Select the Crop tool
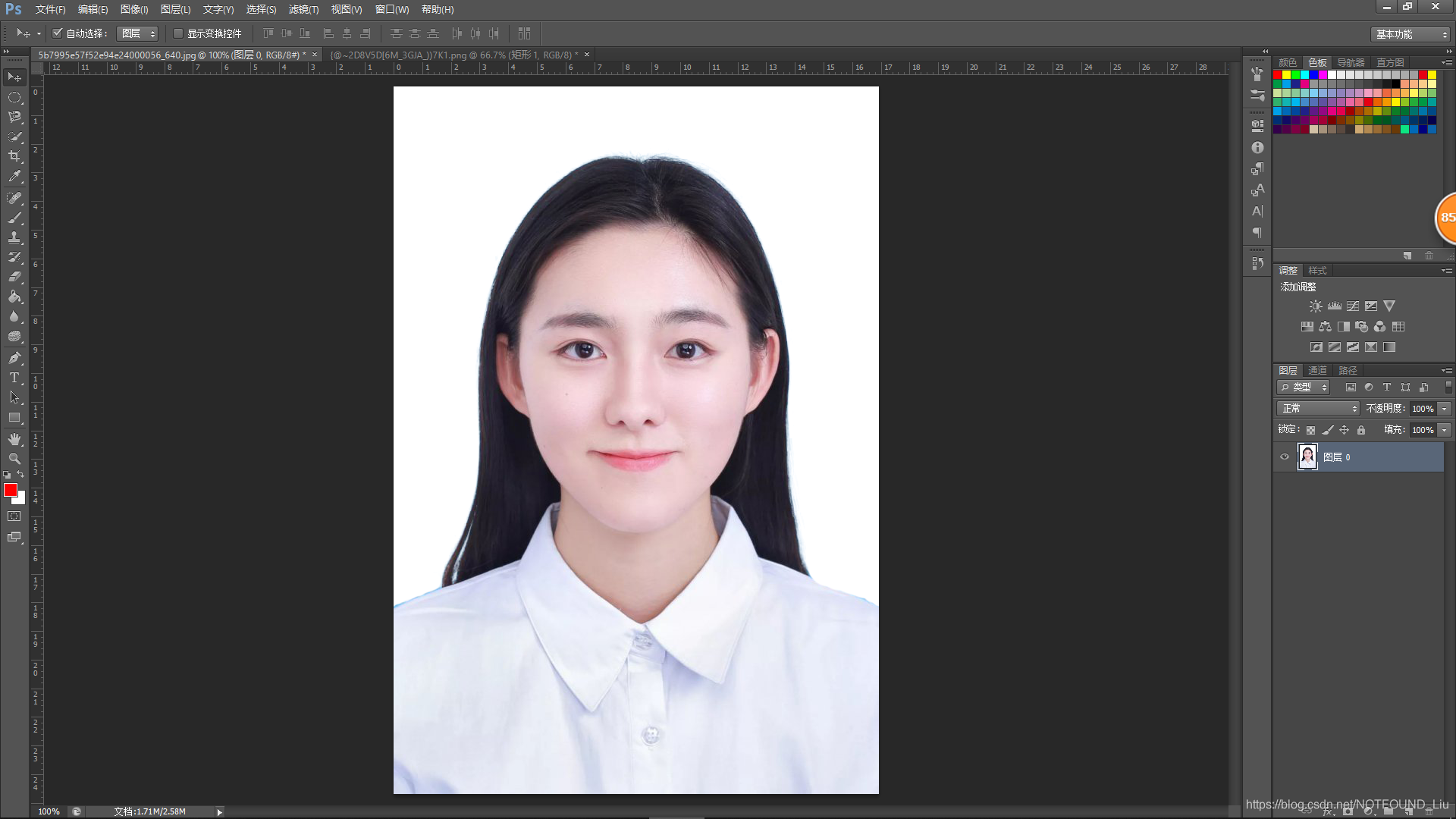This screenshot has height=819, width=1456. (14, 157)
